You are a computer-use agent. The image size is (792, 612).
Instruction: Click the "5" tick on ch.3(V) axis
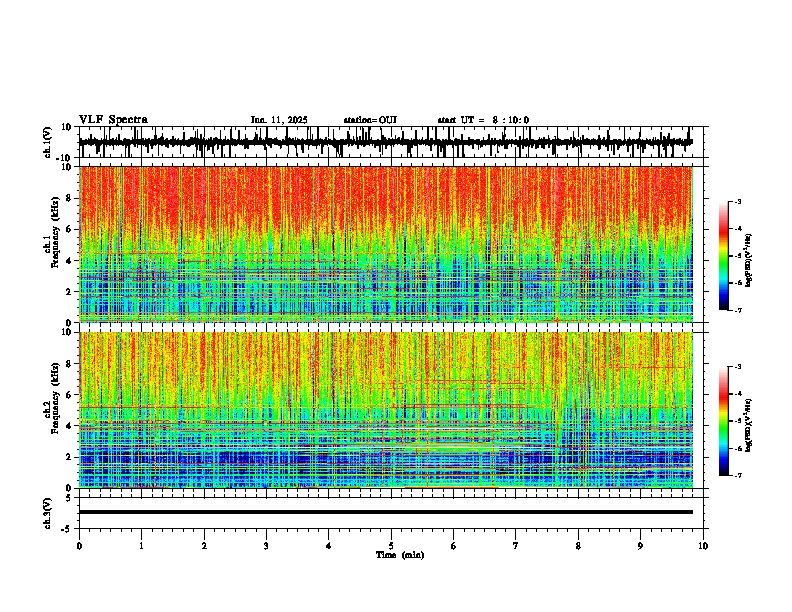pyautogui.click(x=70, y=498)
